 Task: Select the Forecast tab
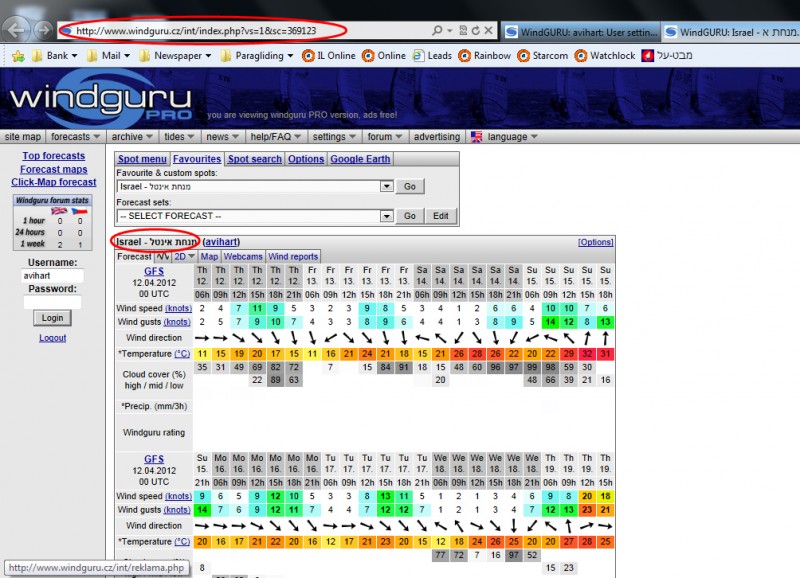[134, 257]
